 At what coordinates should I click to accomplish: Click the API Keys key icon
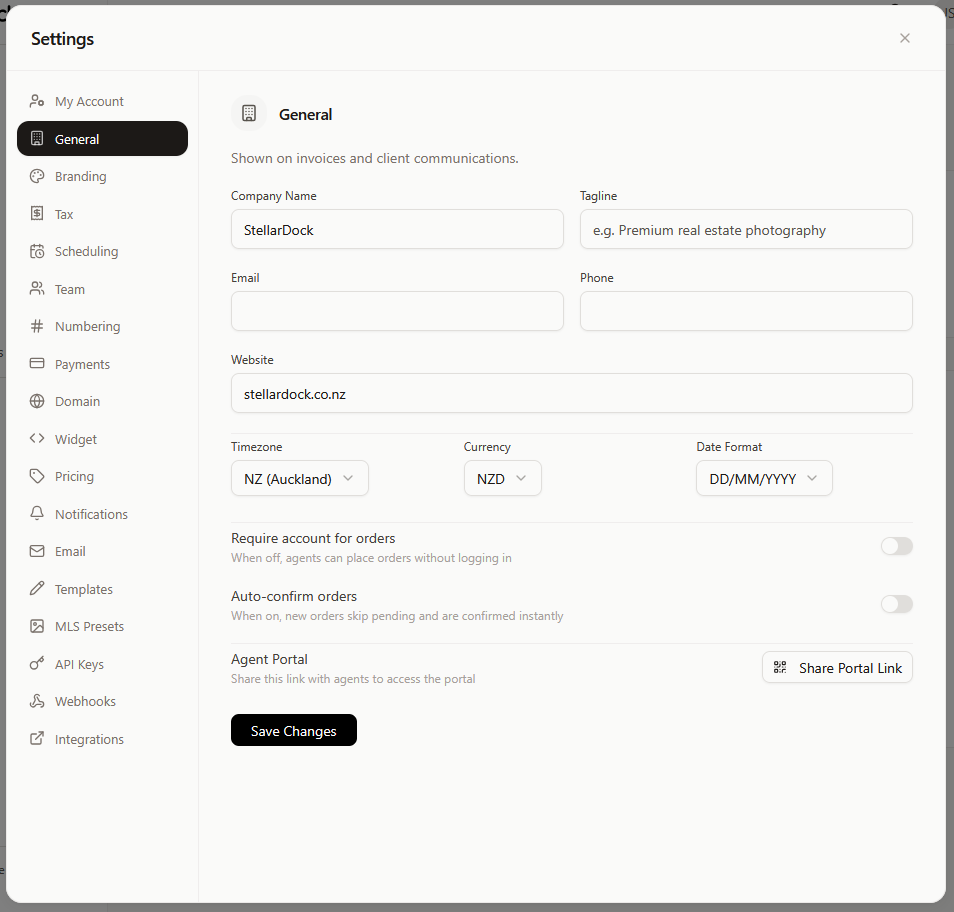pos(37,664)
